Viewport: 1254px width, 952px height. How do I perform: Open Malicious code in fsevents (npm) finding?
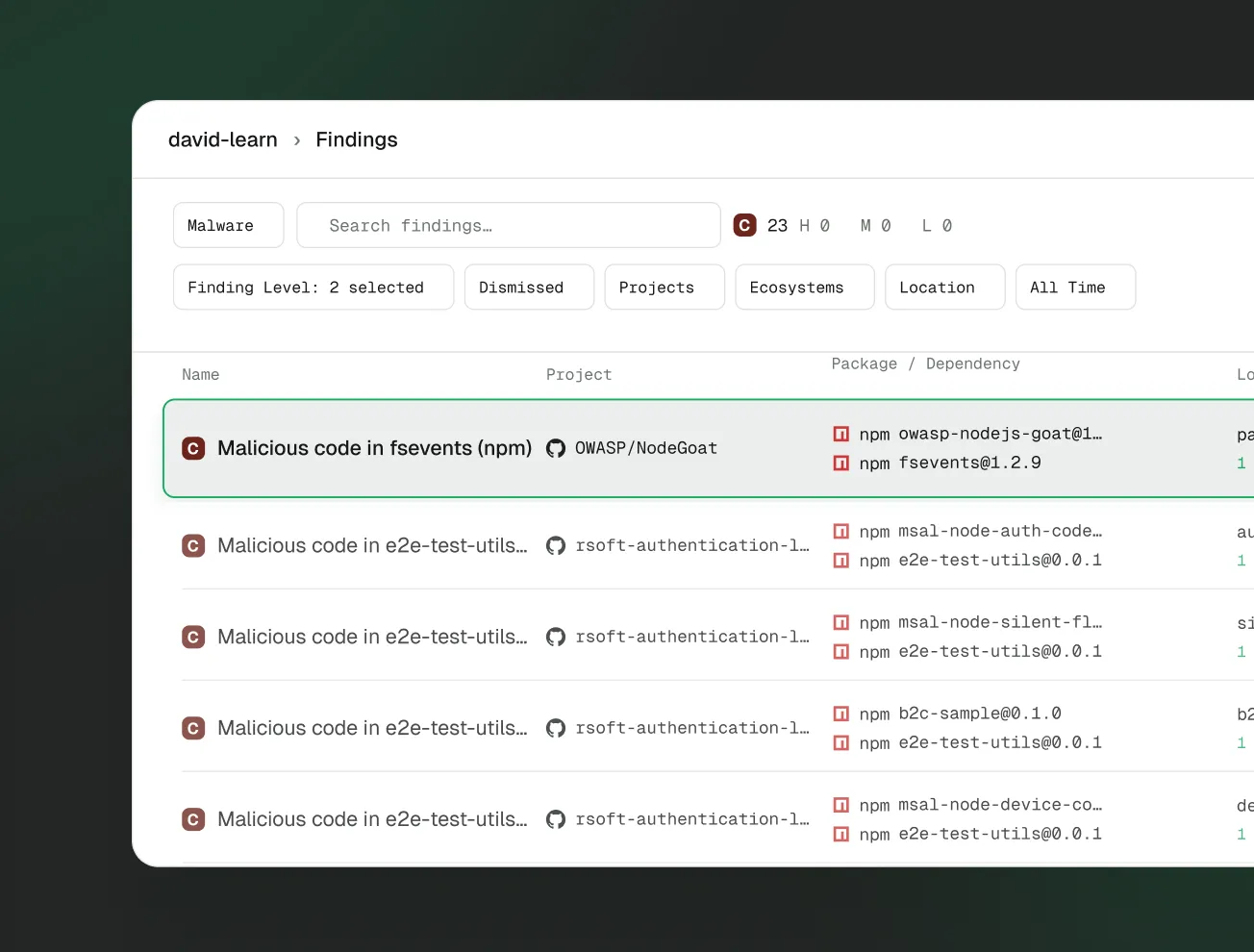point(375,448)
